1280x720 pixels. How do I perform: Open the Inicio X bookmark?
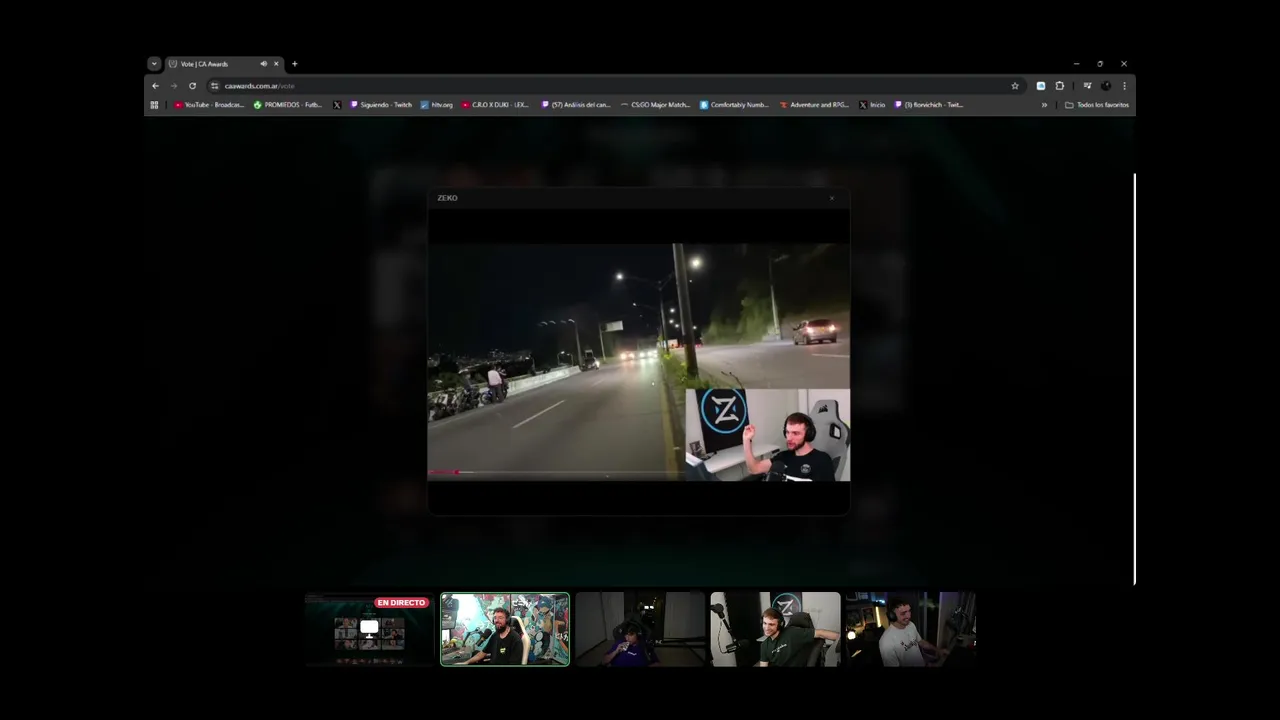tap(872, 105)
